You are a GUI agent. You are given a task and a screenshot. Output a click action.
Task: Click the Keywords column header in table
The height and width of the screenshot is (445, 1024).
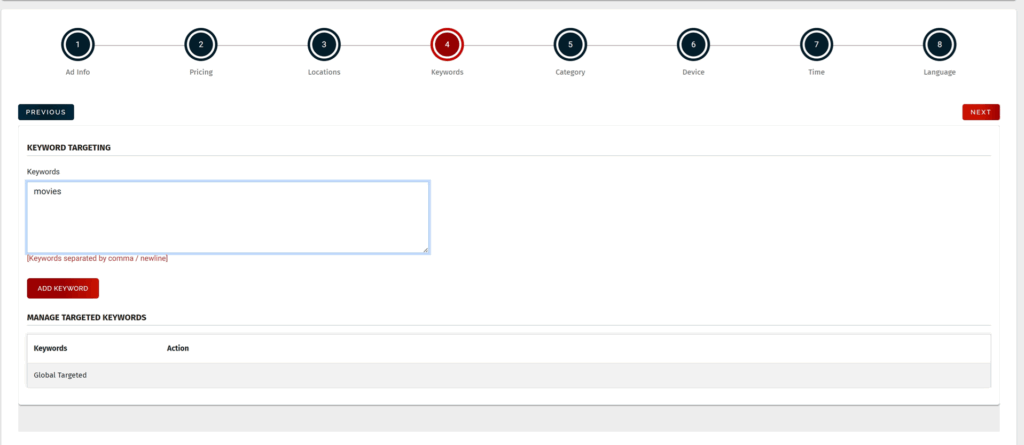pos(51,348)
